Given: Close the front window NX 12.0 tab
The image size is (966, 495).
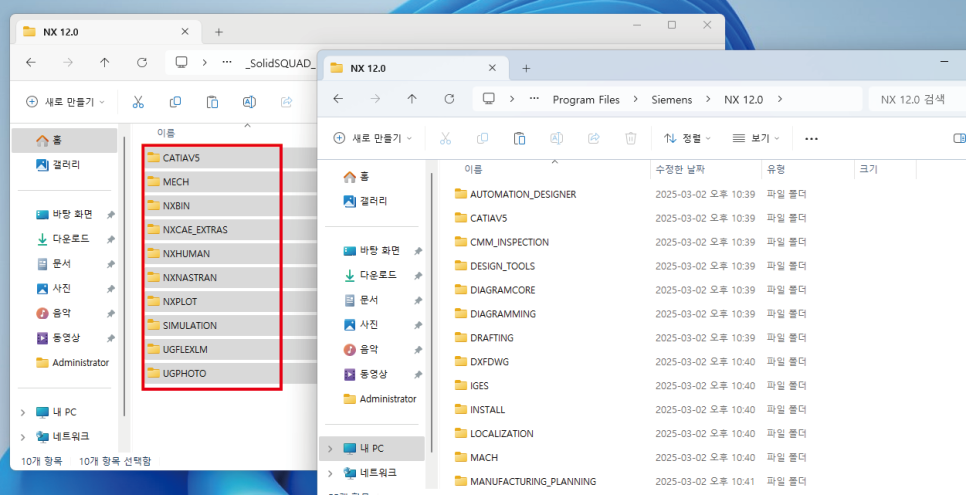Looking at the screenshot, I should (492, 68).
